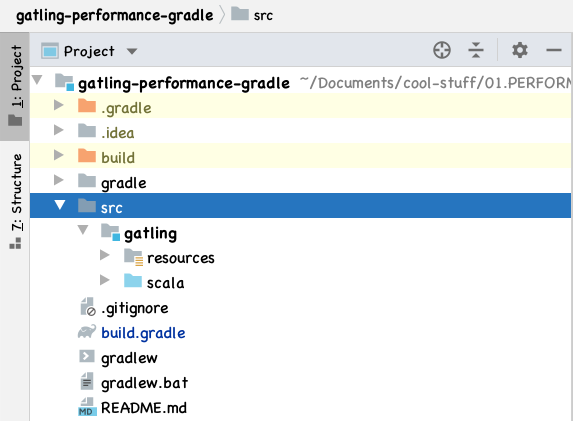This screenshot has width=573, height=421.
Task: Click the root project module folder icon
Action: 64,82
